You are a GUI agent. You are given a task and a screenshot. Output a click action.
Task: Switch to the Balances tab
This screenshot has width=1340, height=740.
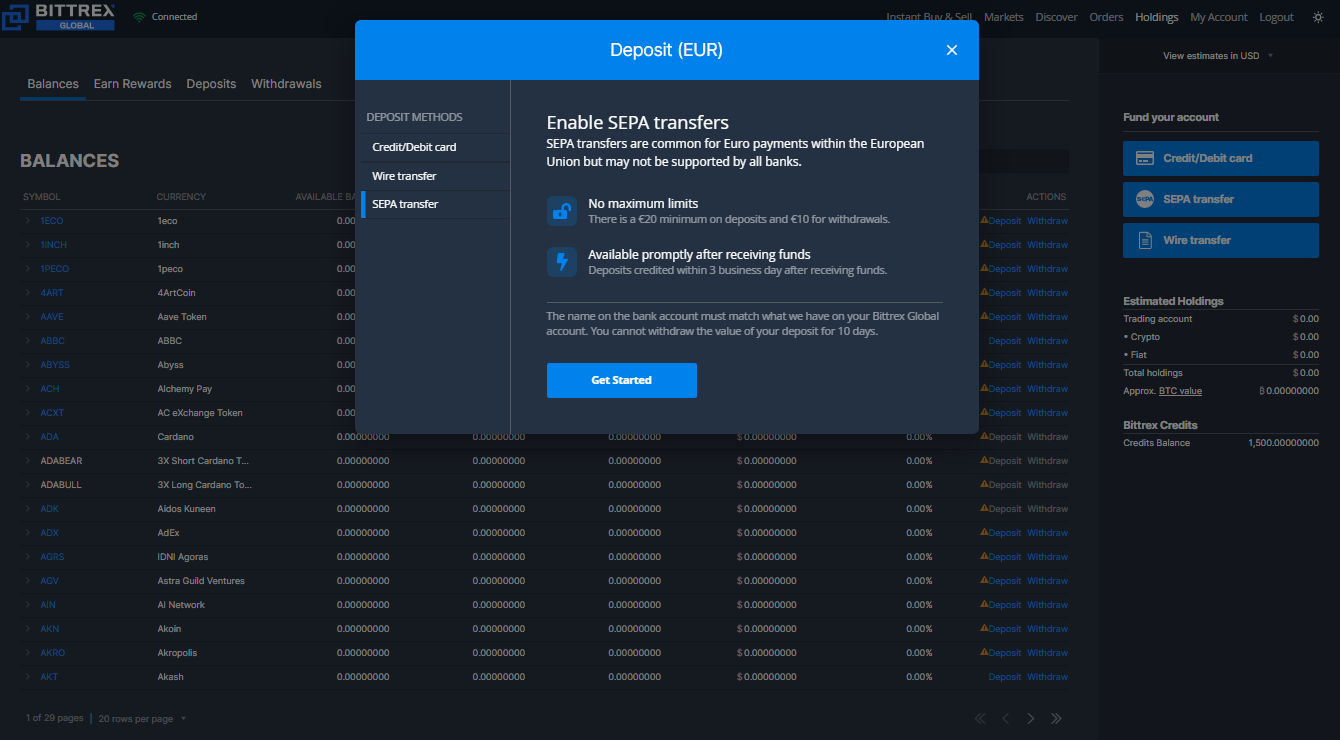53,84
